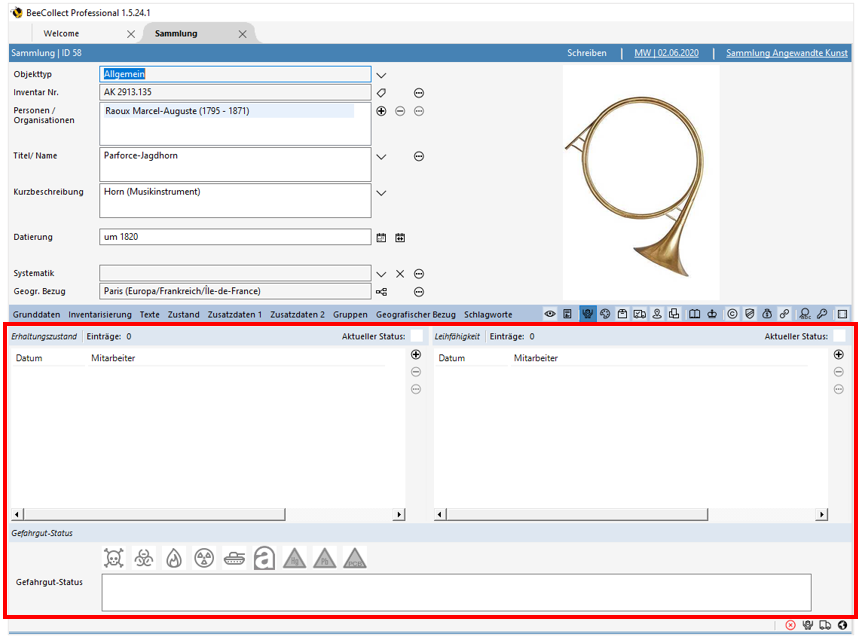Click the MW | 02.06.2020 link
This screenshot has height=639, width=863.
coord(666,53)
